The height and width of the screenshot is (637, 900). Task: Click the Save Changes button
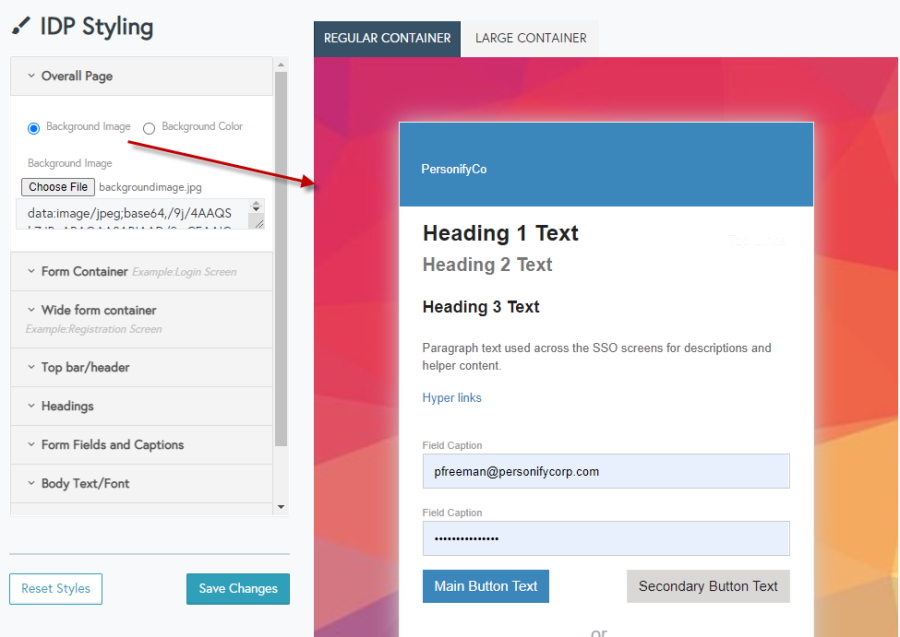point(238,588)
